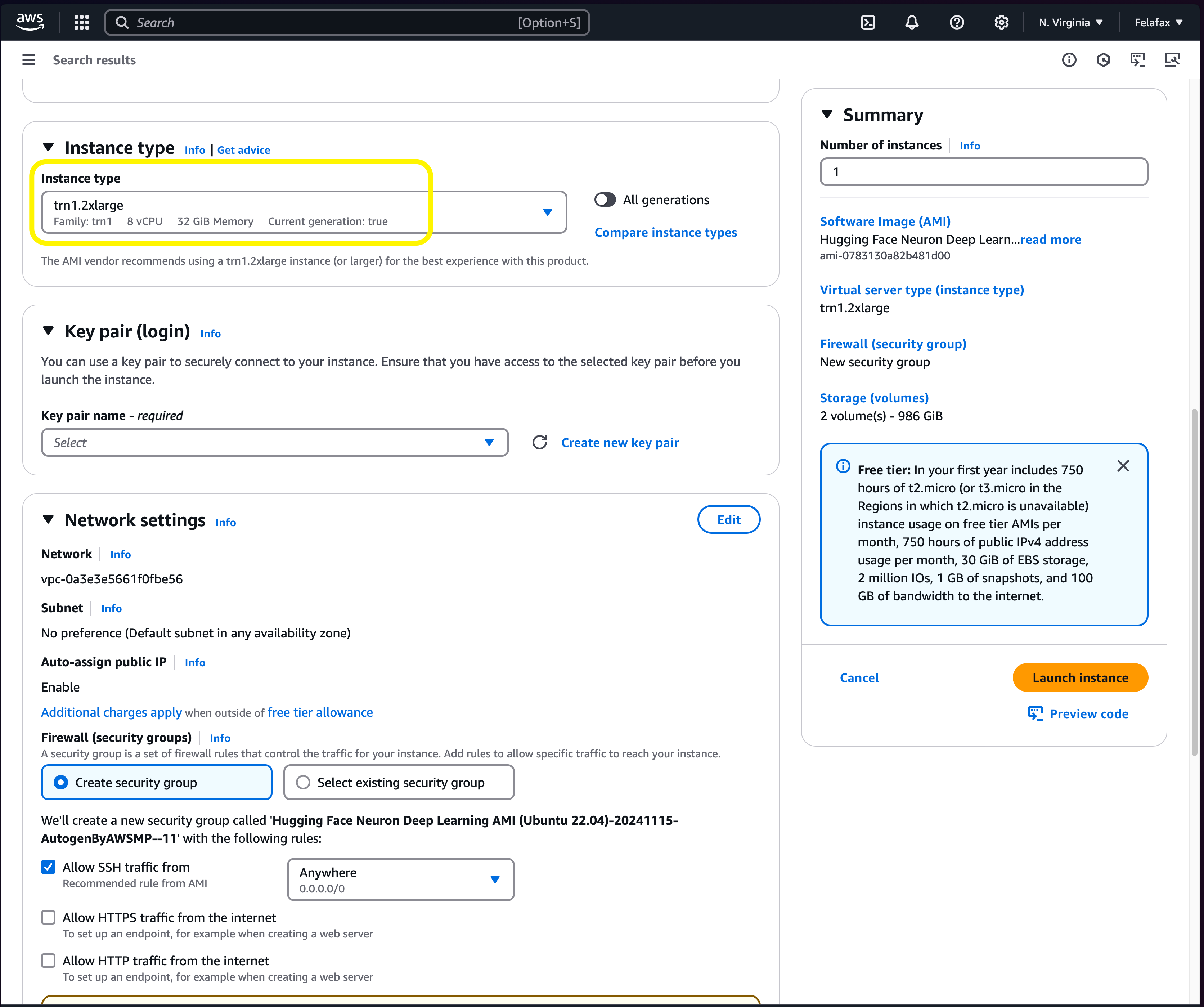Check Allow HTTPS traffic from the internet

[49, 918]
